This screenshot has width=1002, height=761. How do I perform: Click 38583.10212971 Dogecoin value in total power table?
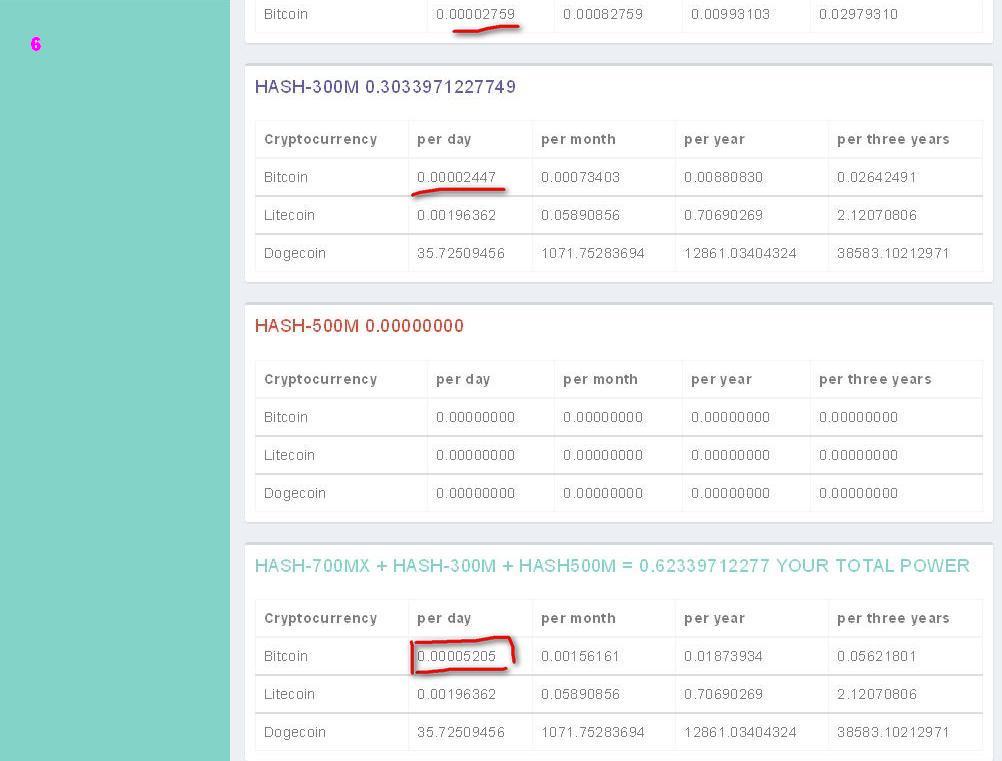pos(893,732)
